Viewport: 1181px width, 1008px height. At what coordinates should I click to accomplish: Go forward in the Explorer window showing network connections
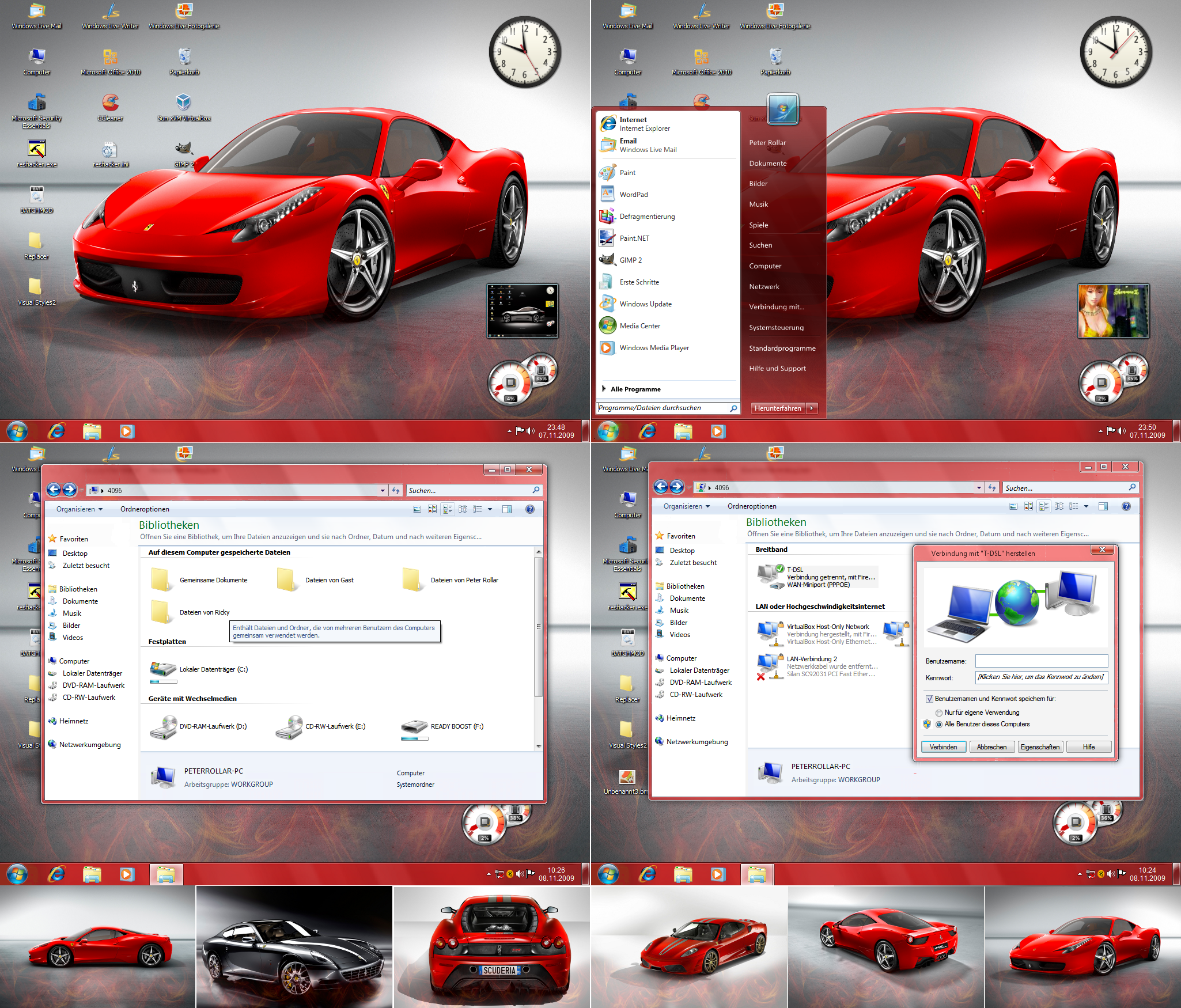tap(677, 487)
